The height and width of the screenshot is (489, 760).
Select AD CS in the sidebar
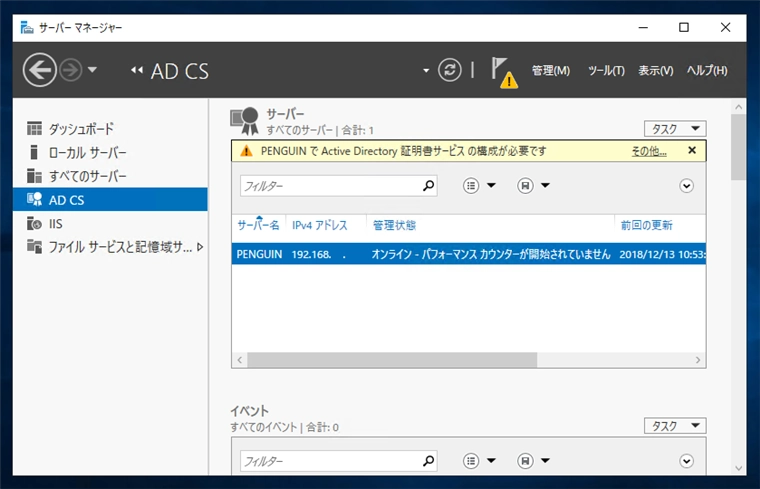pos(111,200)
